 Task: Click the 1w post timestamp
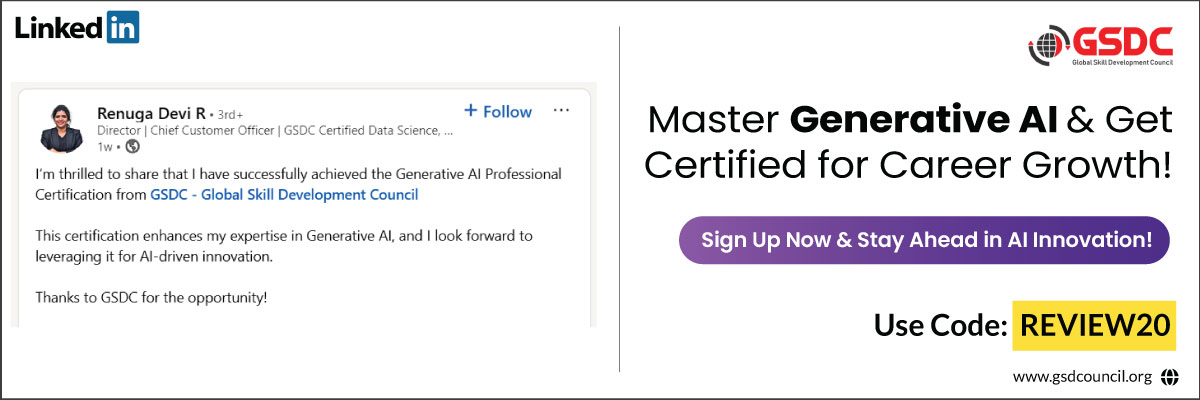pos(104,146)
